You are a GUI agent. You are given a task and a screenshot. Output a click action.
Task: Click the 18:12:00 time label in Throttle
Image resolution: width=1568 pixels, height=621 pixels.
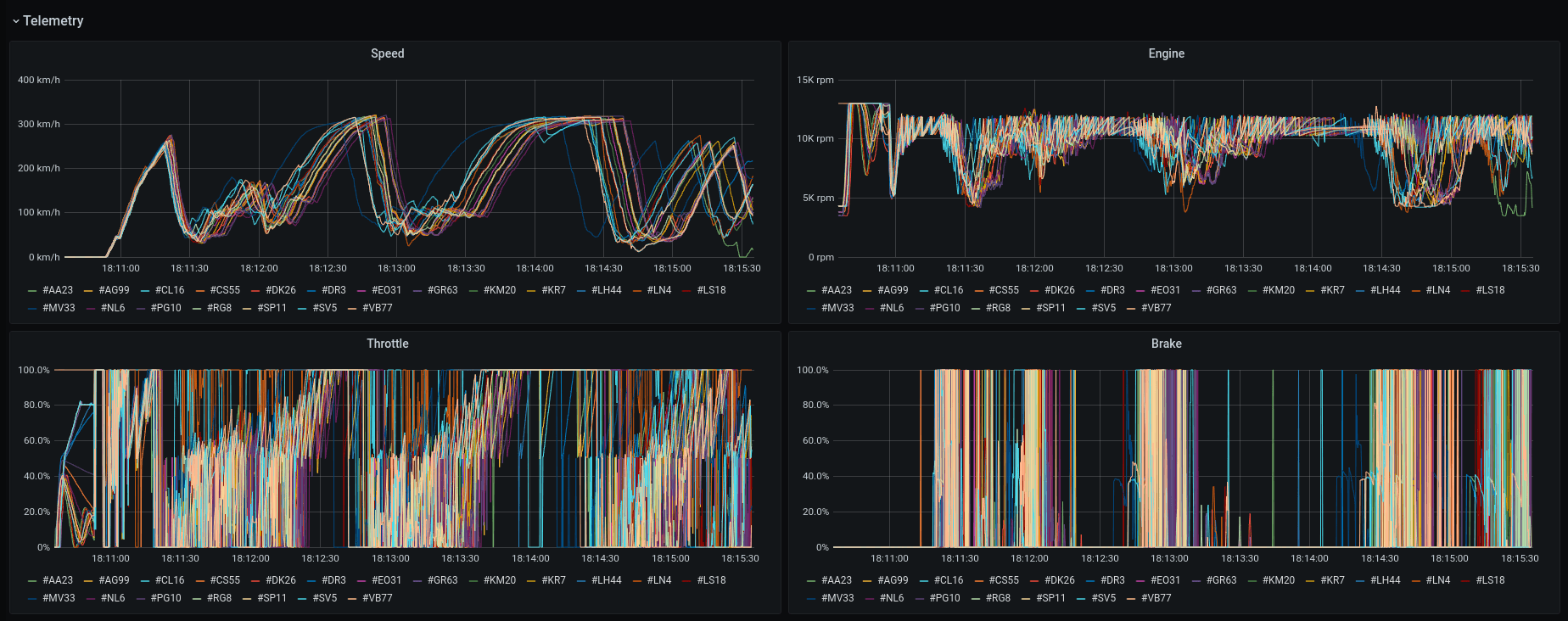coord(250,558)
